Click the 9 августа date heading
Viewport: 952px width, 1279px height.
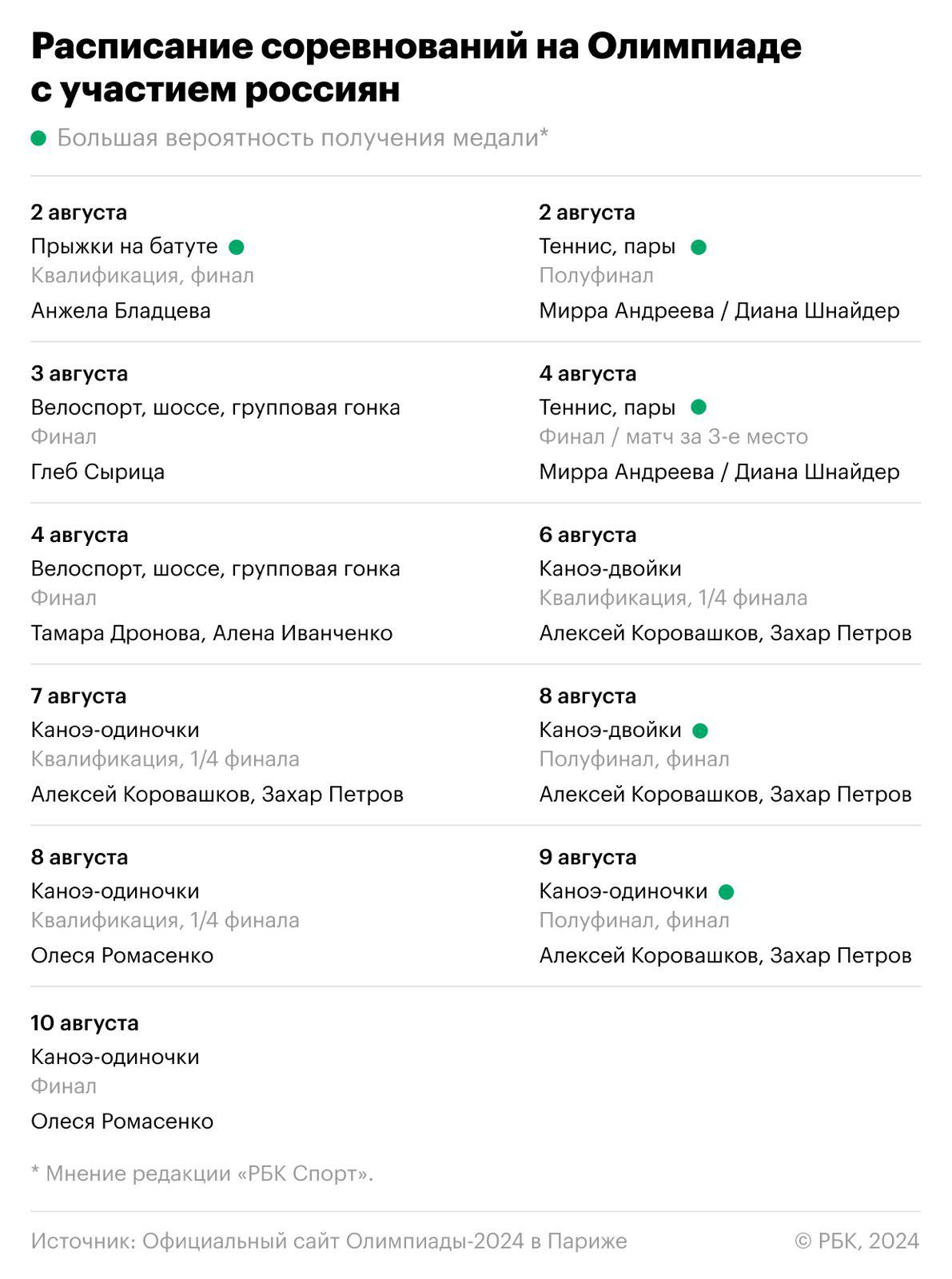(588, 858)
